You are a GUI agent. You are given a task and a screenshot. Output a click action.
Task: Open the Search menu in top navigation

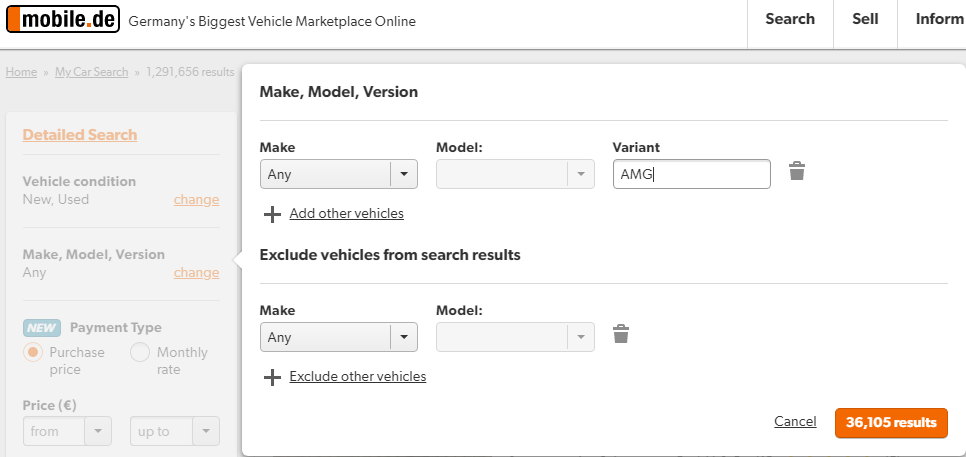pyautogui.click(x=790, y=19)
